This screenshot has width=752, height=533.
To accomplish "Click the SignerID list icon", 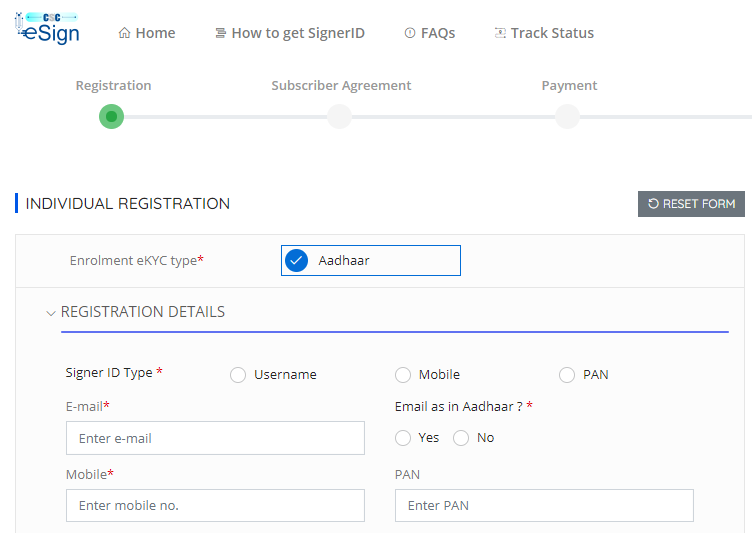I will click(x=221, y=33).
